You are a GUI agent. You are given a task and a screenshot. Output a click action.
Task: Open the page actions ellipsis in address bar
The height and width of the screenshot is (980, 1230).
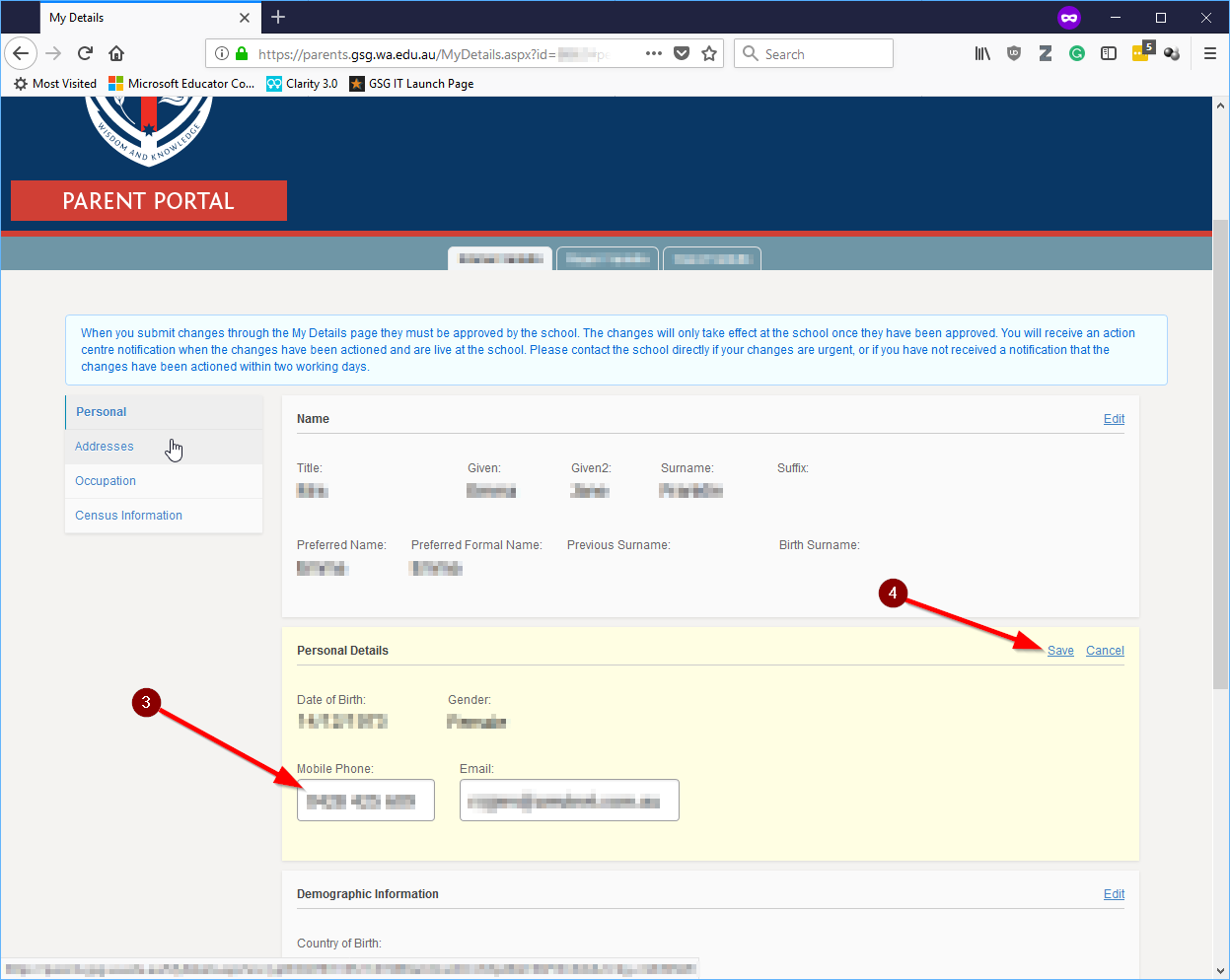click(x=653, y=53)
